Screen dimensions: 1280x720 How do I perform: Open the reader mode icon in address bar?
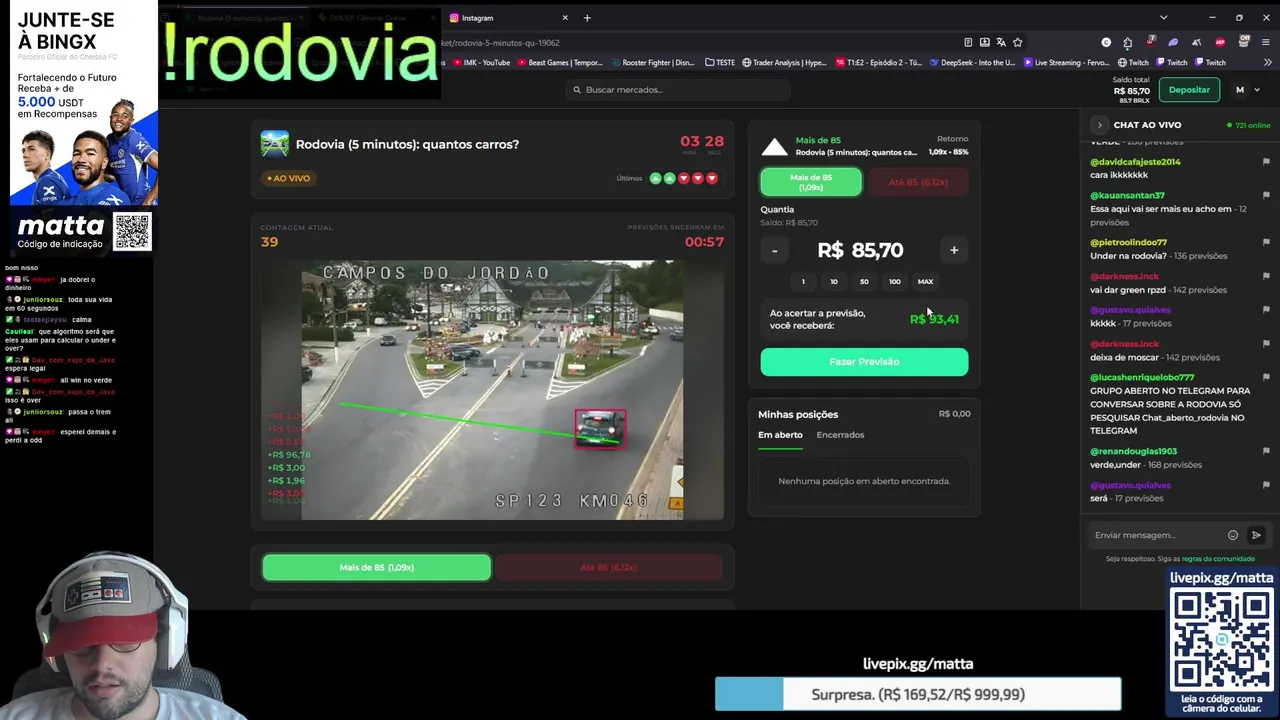[968, 43]
